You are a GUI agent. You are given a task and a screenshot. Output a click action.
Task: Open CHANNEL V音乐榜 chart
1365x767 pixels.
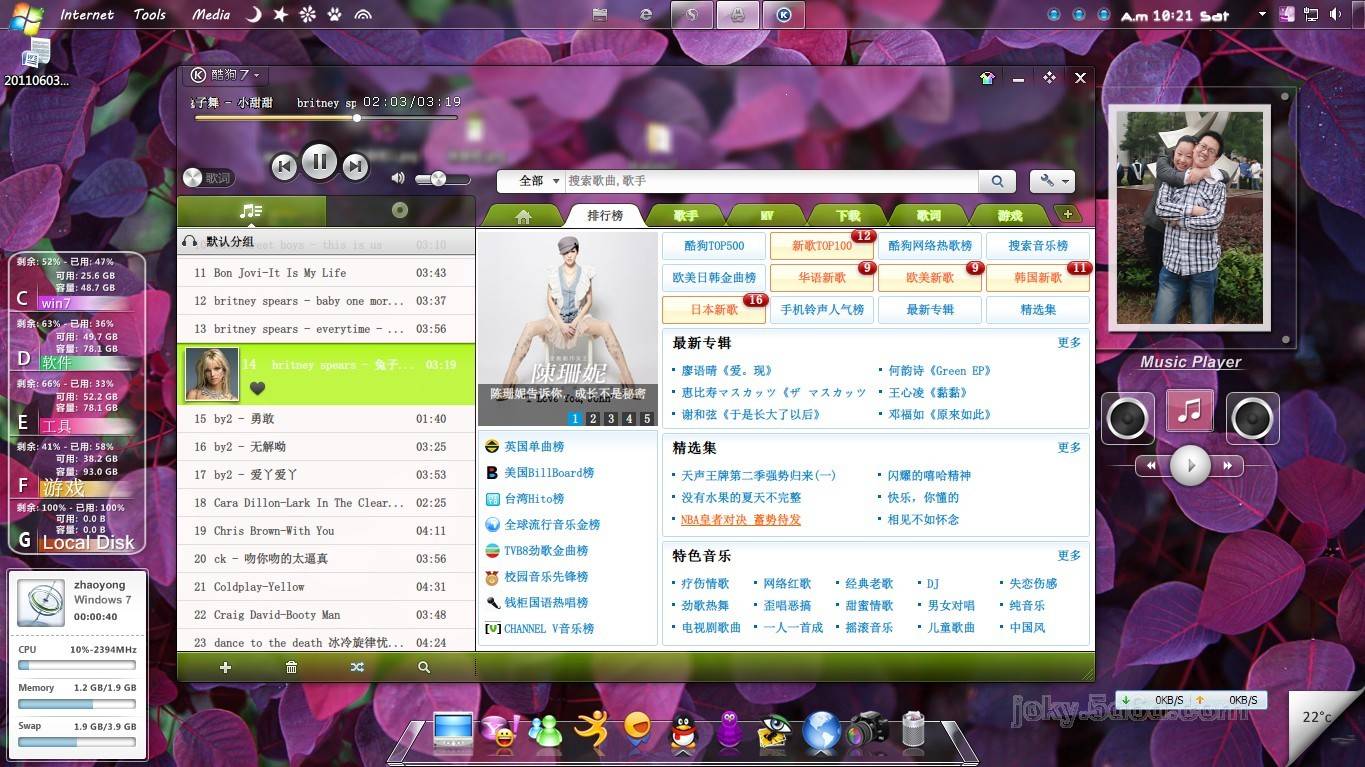549,629
